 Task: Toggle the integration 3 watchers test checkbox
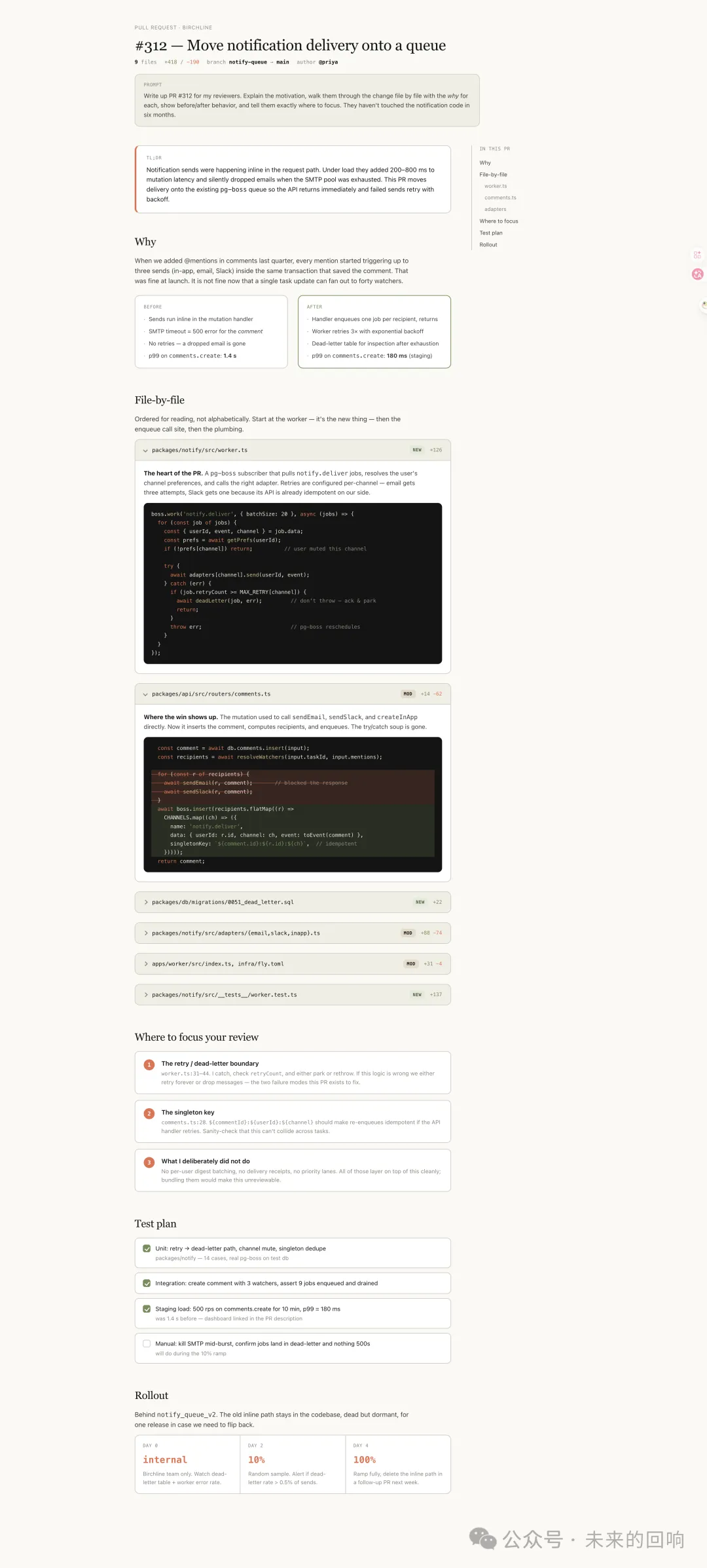[x=147, y=1283]
